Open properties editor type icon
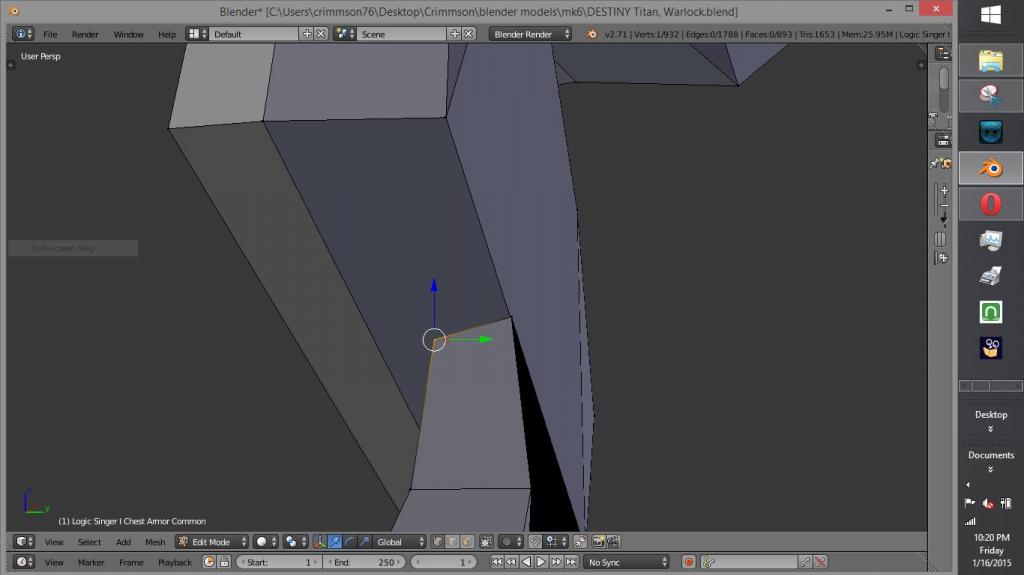 pyautogui.click(x=943, y=140)
